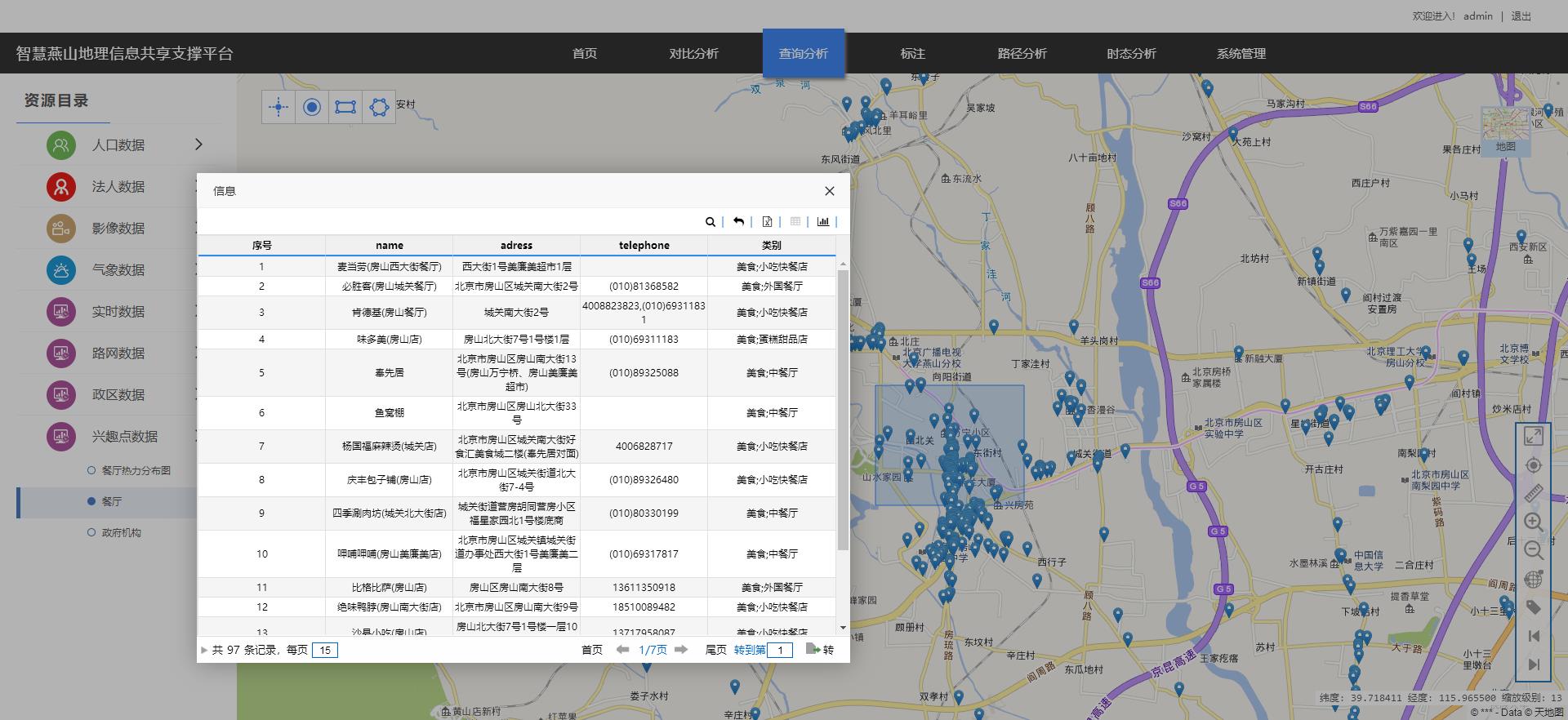Switch basemap via 地图 thumbnail
Screen dimensions: 1568x720
pos(1506,131)
